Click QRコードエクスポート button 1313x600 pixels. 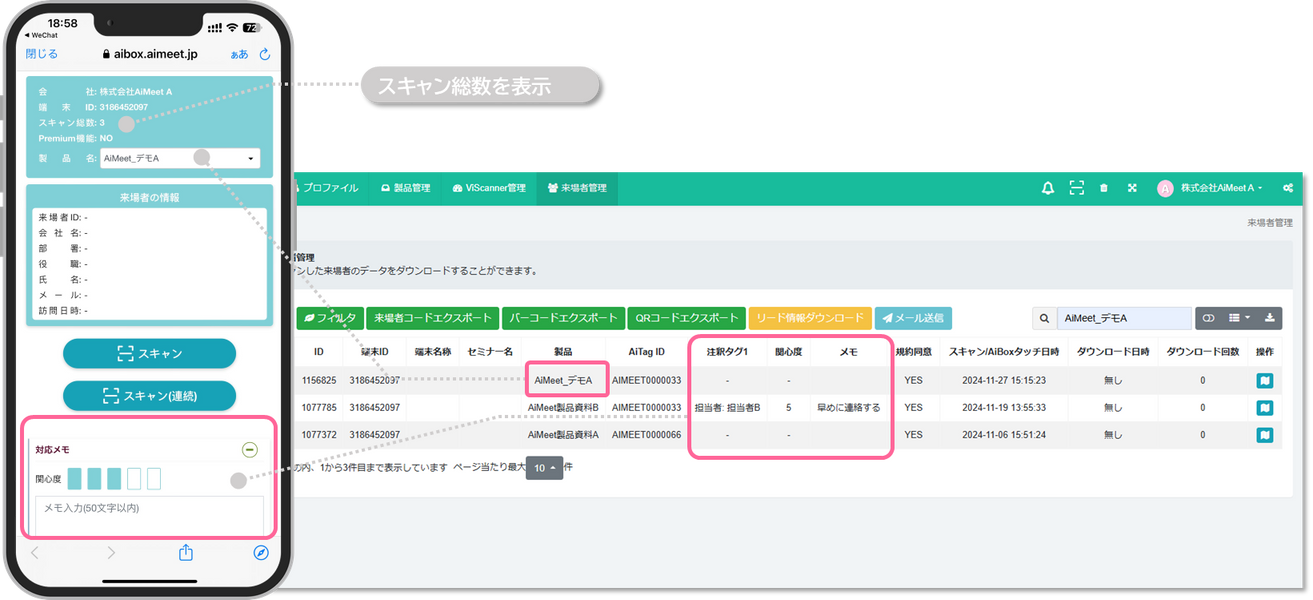[686, 318]
